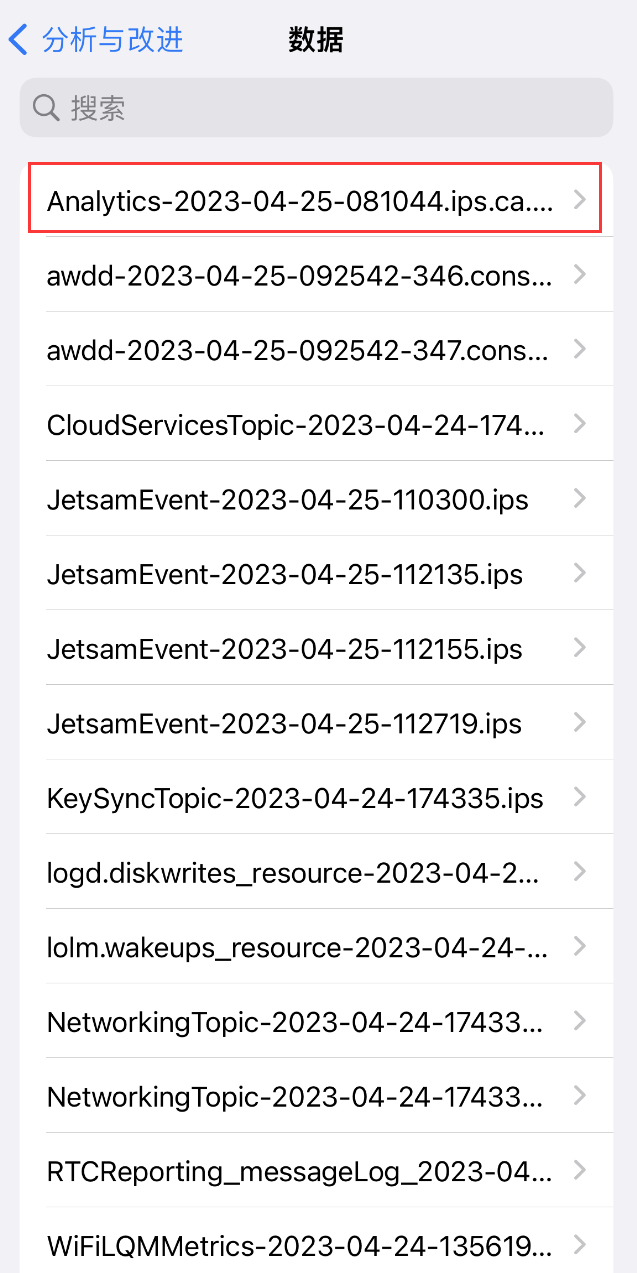The height and width of the screenshot is (1273, 637).
Task: Tap chevron on Analytics row
Action: [579, 201]
